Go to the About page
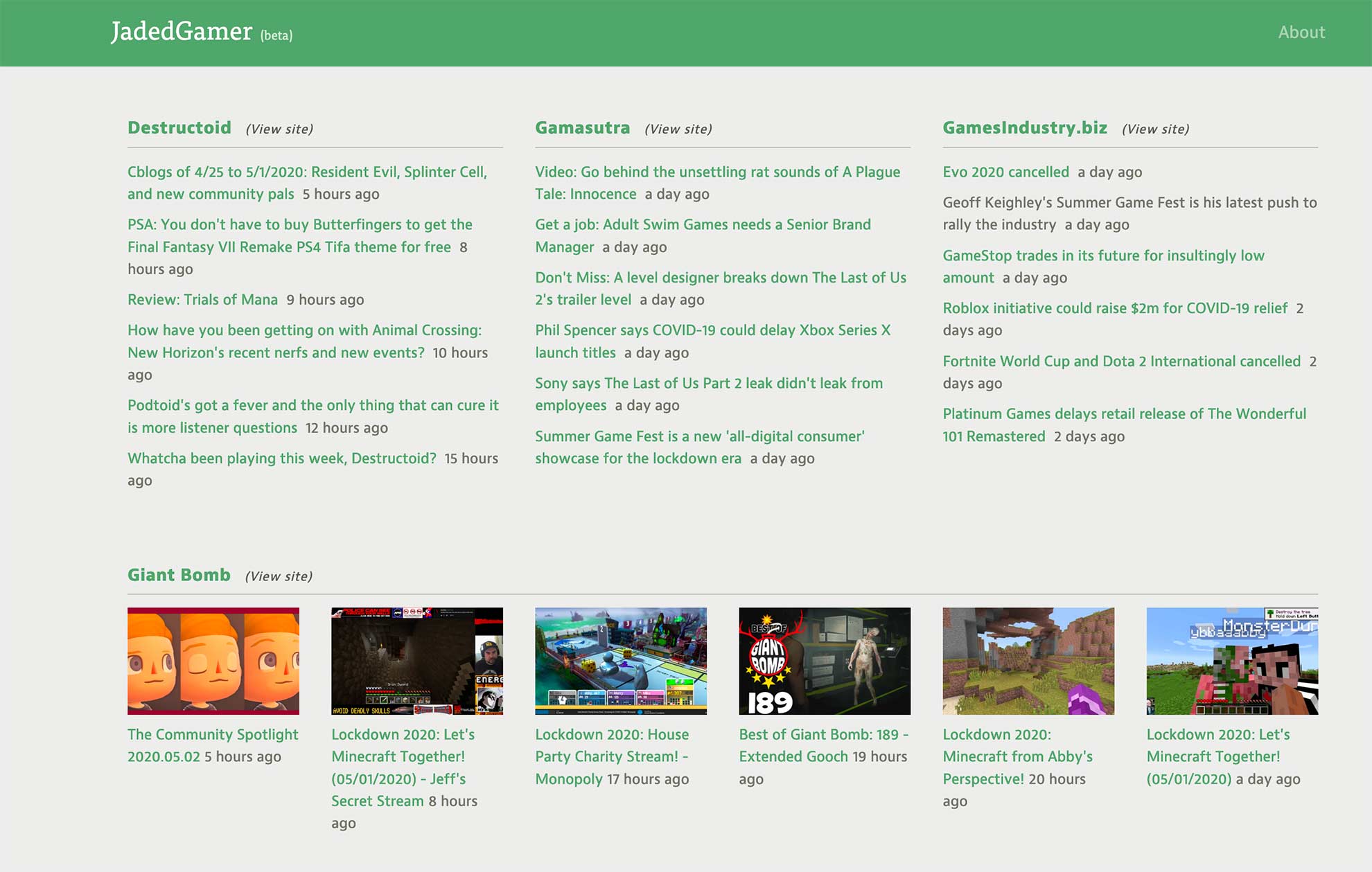The width and height of the screenshot is (1372, 872). pos(1301,32)
